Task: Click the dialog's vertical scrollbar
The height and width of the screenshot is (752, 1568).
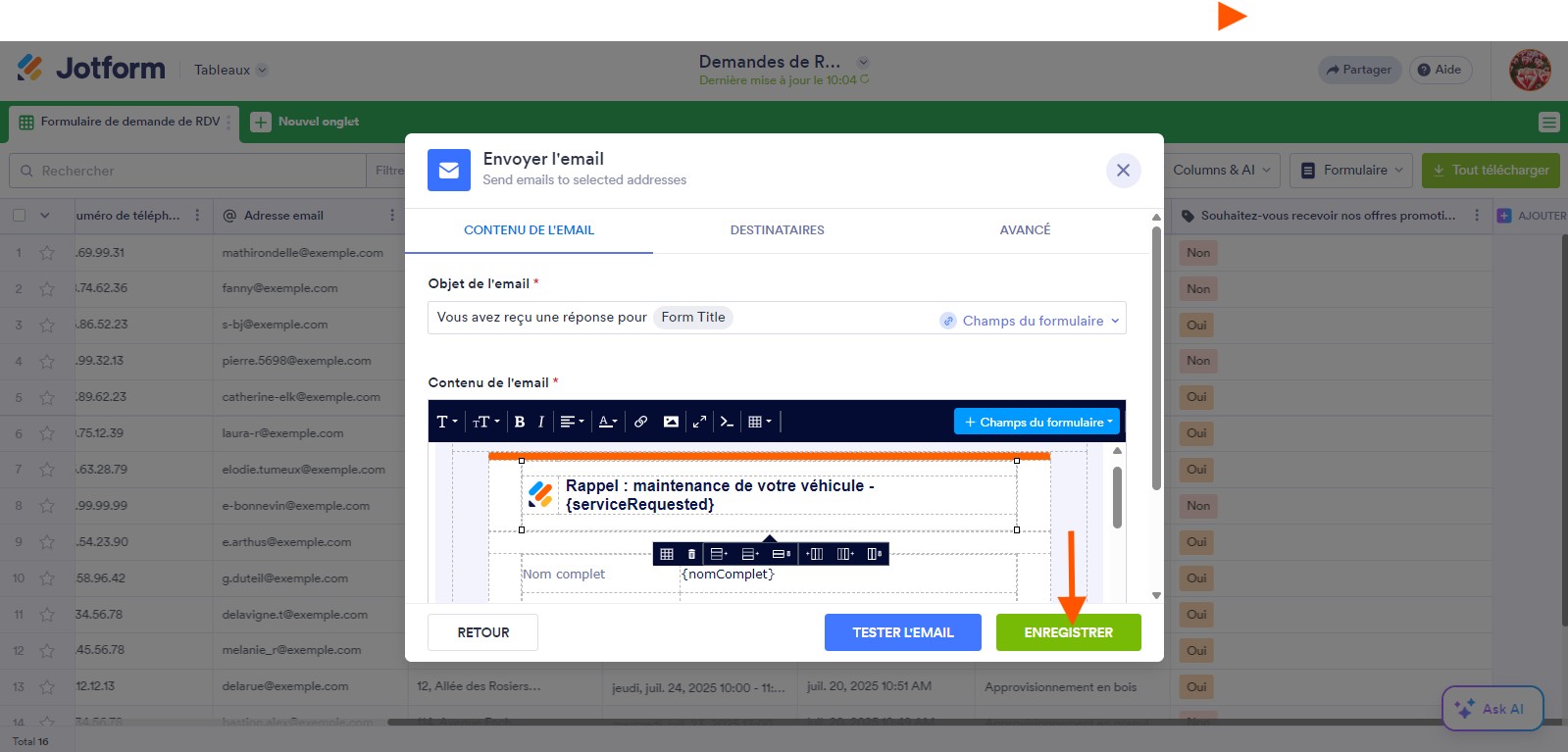Action: coord(1156,358)
